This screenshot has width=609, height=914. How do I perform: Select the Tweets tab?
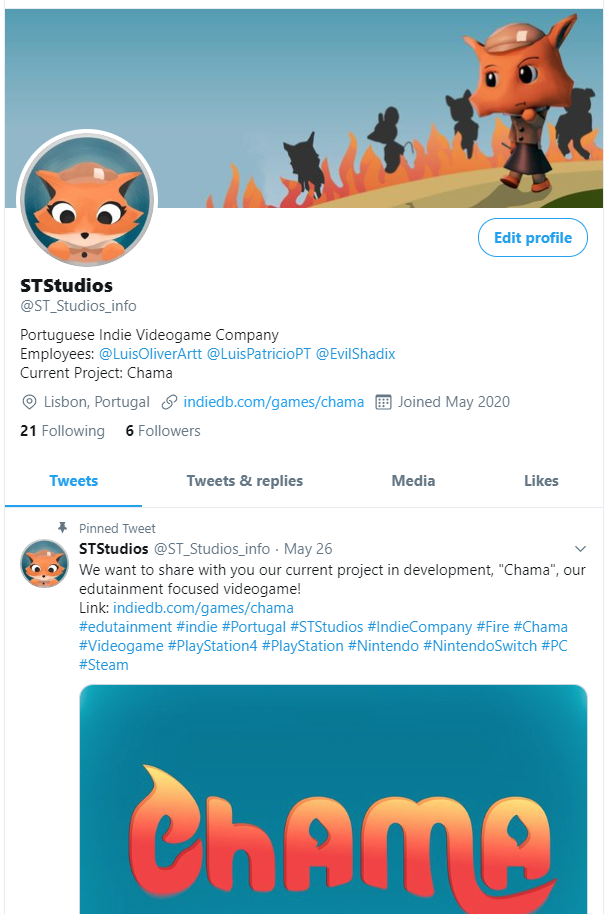pyautogui.click(x=73, y=481)
